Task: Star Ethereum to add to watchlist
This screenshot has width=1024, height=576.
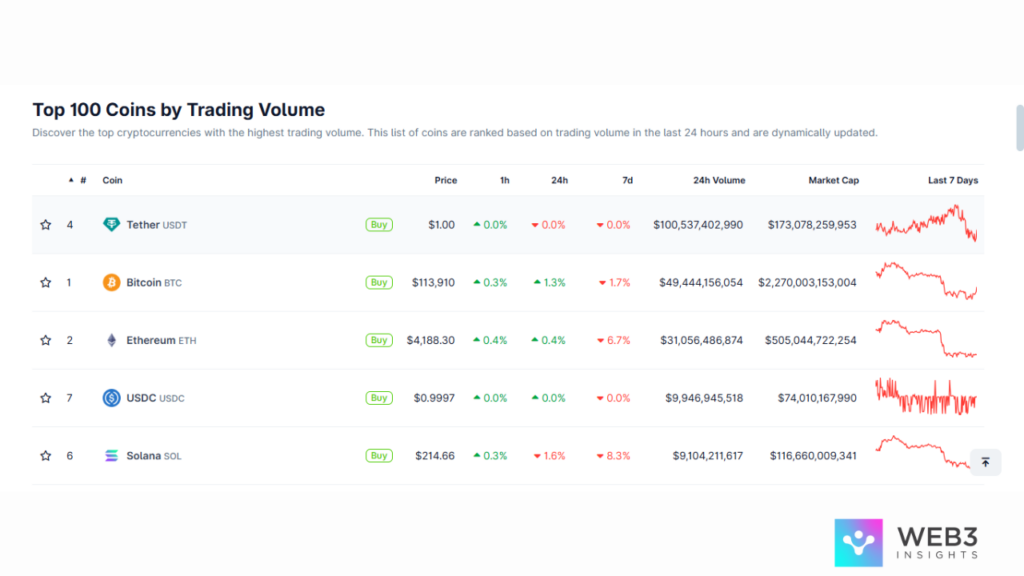Action: point(46,340)
